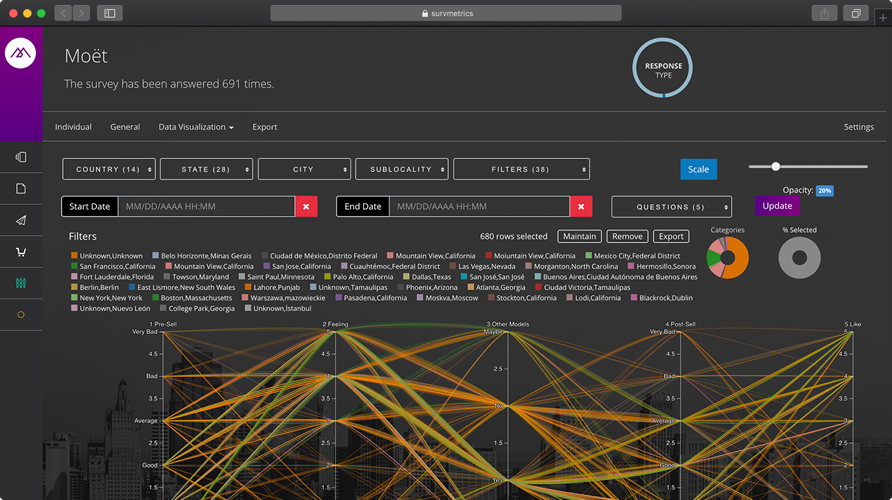Screen dimensions: 892x500
Task: Go forward with browser forward arrow
Action: click(81, 13)
